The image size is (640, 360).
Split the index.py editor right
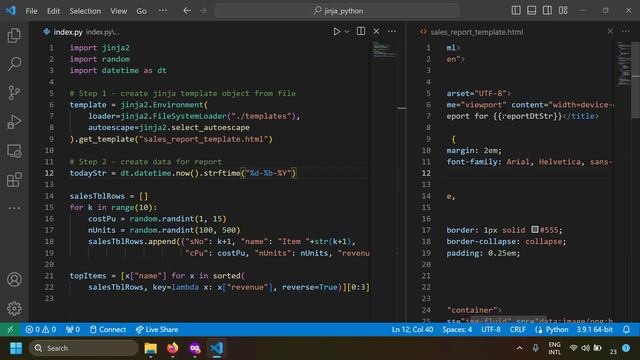point(361,31)
